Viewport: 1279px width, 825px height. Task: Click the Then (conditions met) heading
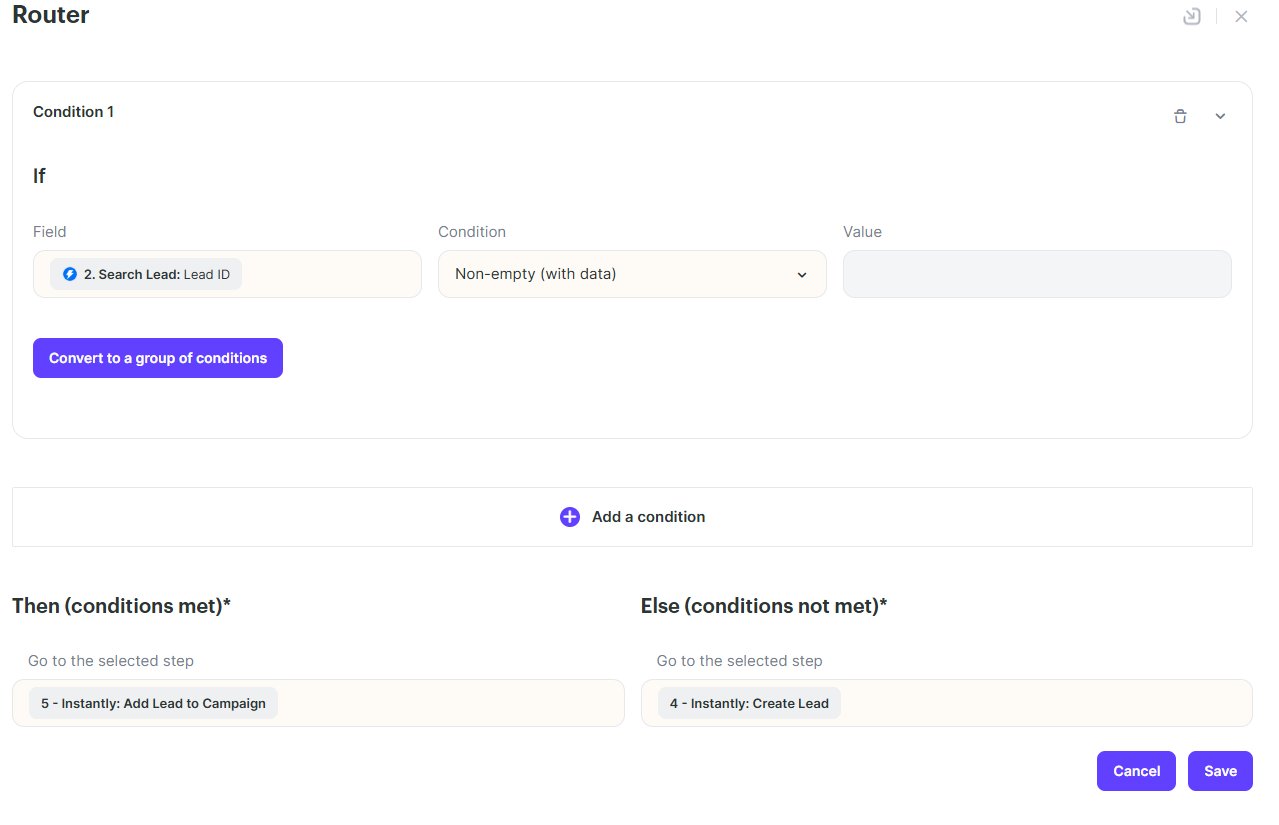tap(121, 606)
